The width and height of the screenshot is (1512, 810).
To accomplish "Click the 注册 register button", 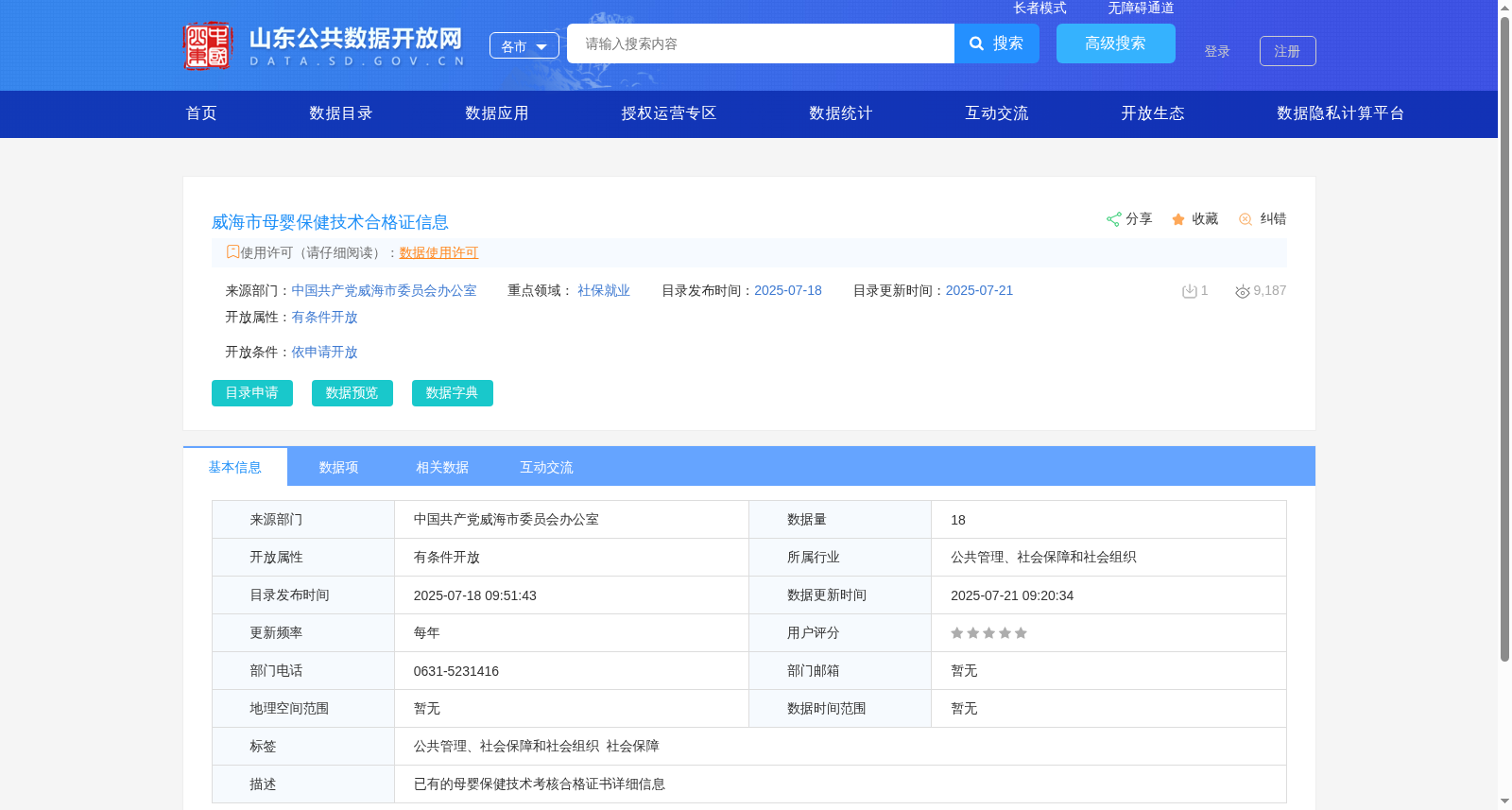I will coord(1288,51).
